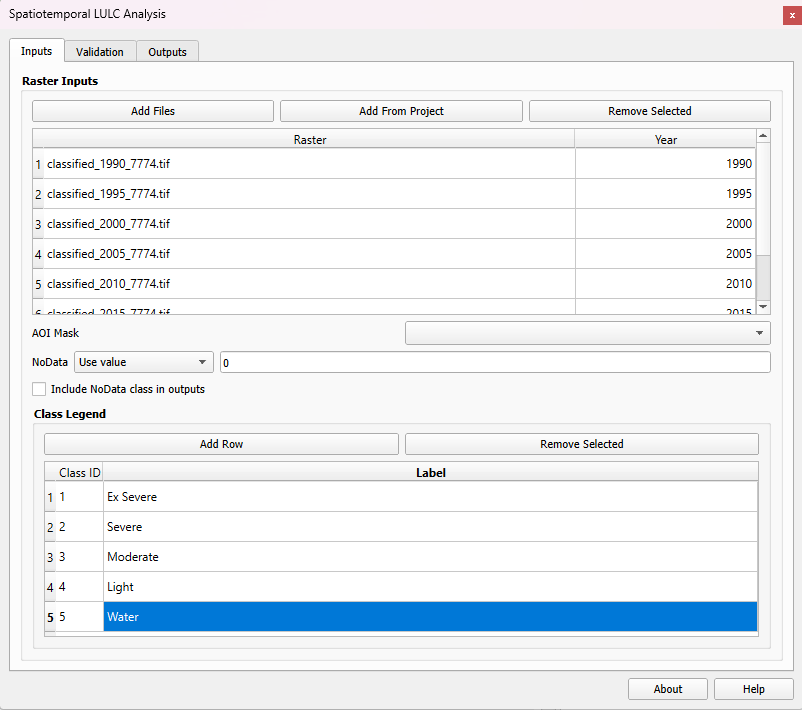802x710 pixels.
Task: Click the Add From Project button
Action: tap(400, 110)
